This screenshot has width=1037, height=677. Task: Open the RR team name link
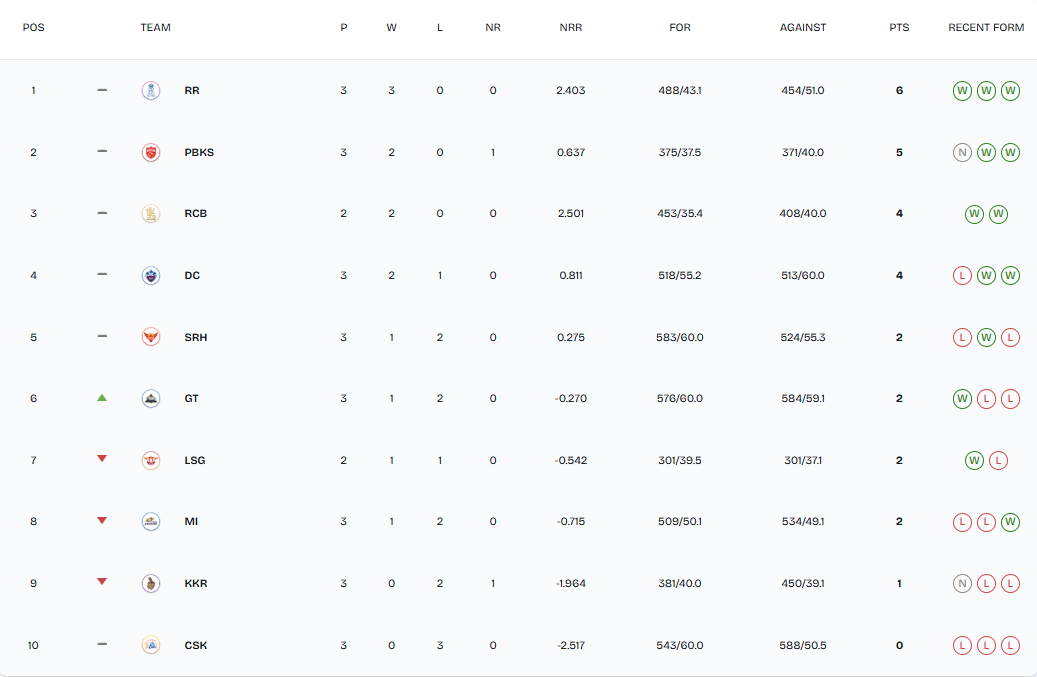(x=192, y=91)
